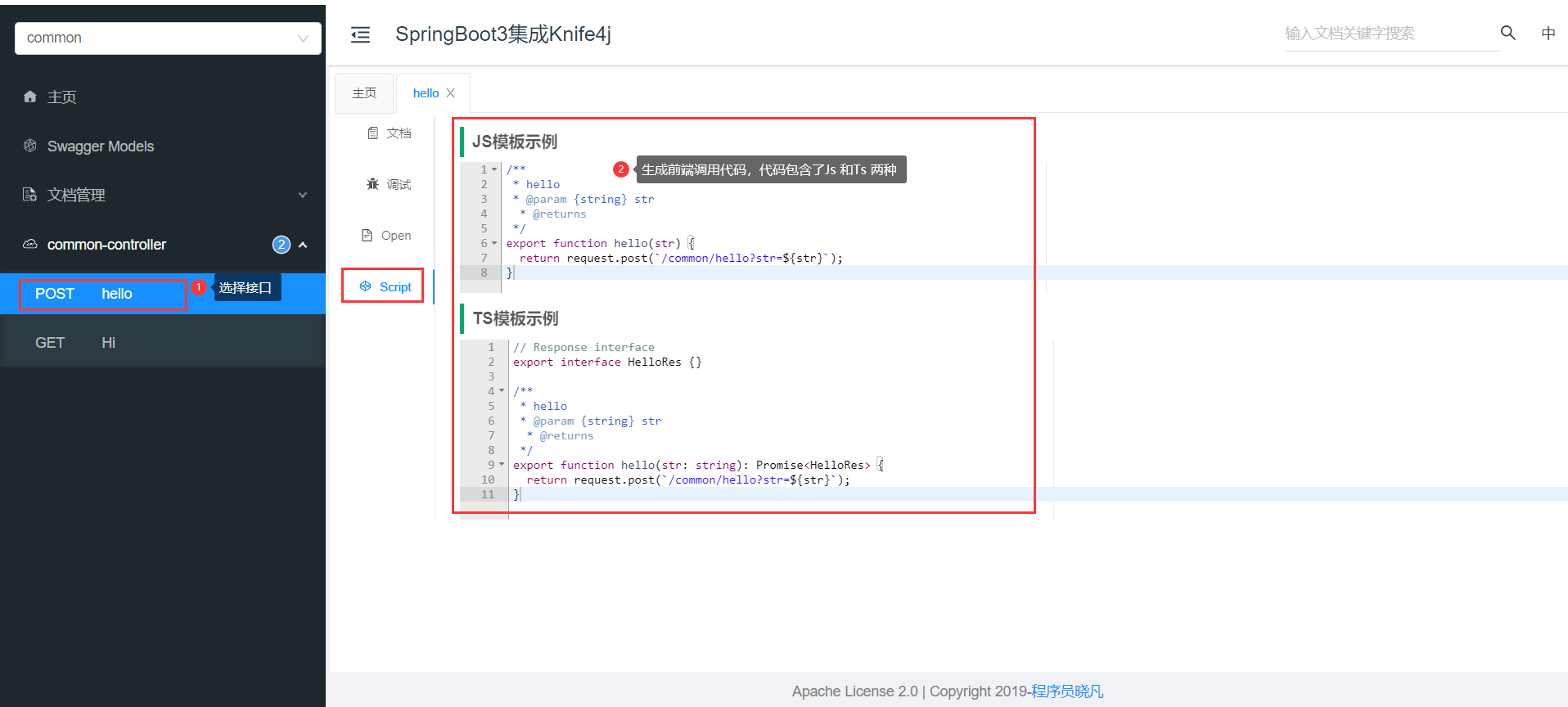Switch language with the 中 icon
This screenshot has height=707, width=1568.
(1548, 34)
